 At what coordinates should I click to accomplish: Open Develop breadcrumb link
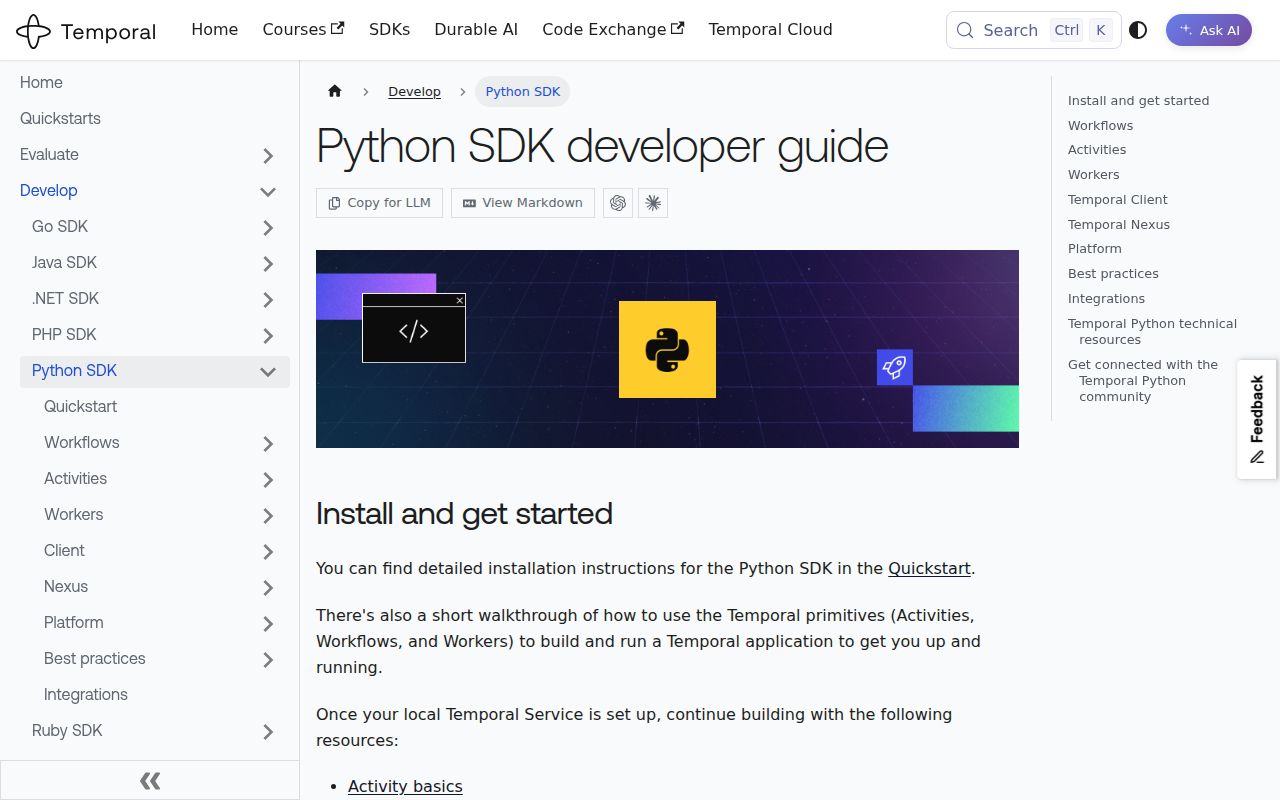click(414, 91)
